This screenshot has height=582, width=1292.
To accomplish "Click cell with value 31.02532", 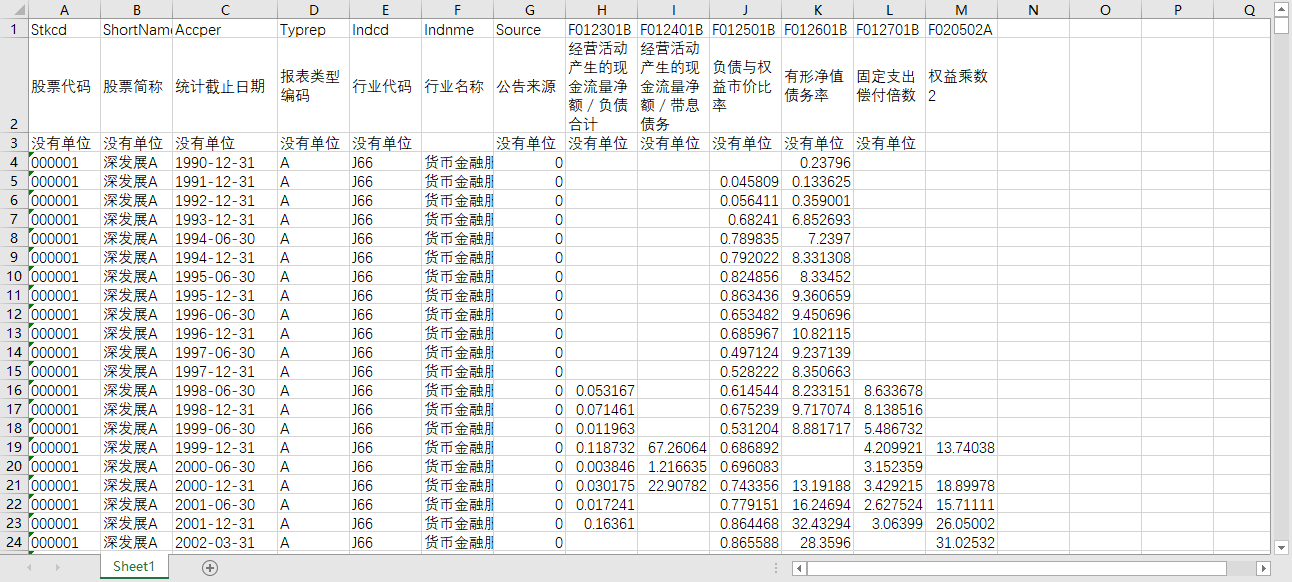I will [961, 542].
